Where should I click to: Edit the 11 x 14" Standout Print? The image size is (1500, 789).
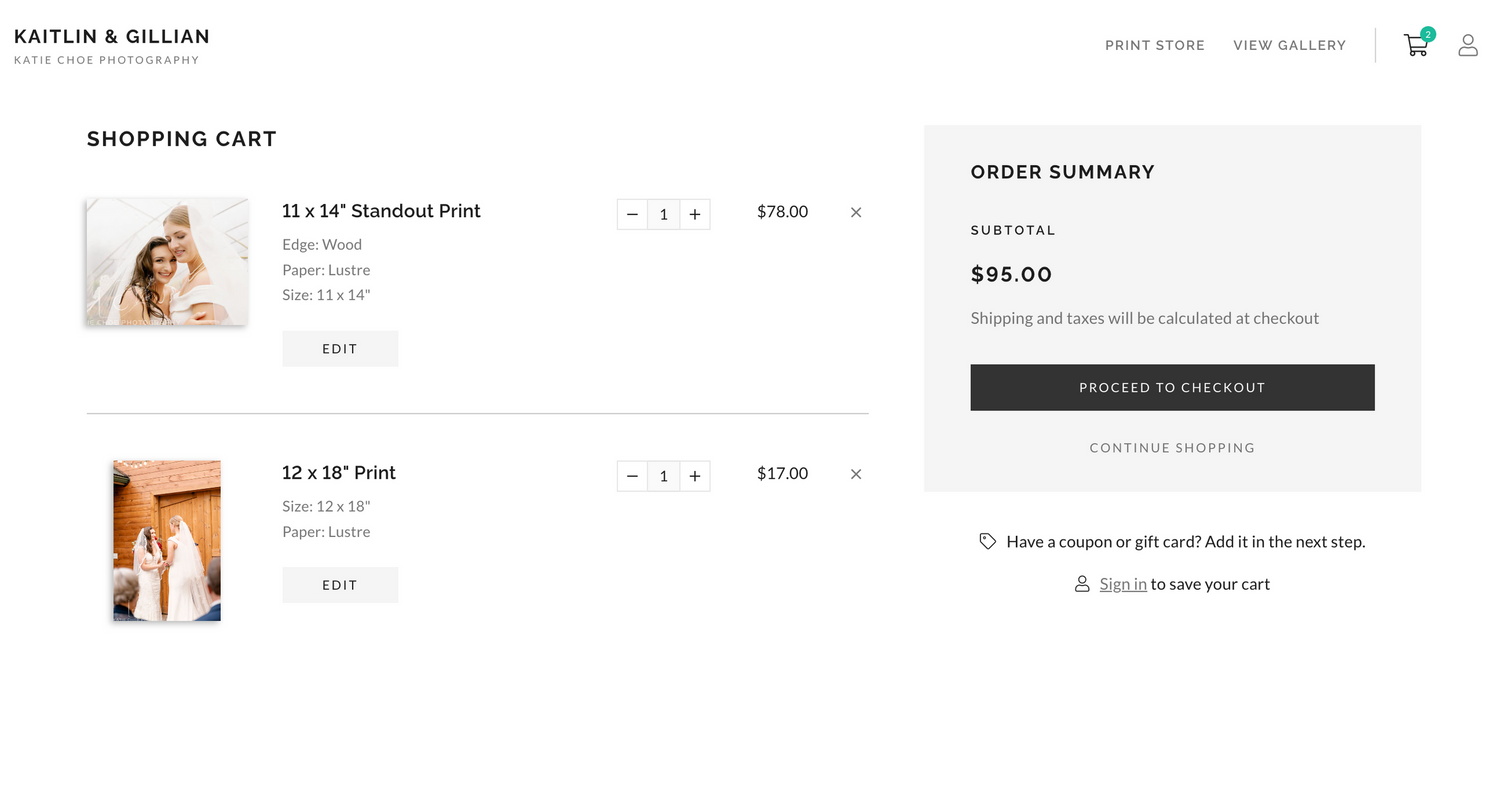(340, 349)
